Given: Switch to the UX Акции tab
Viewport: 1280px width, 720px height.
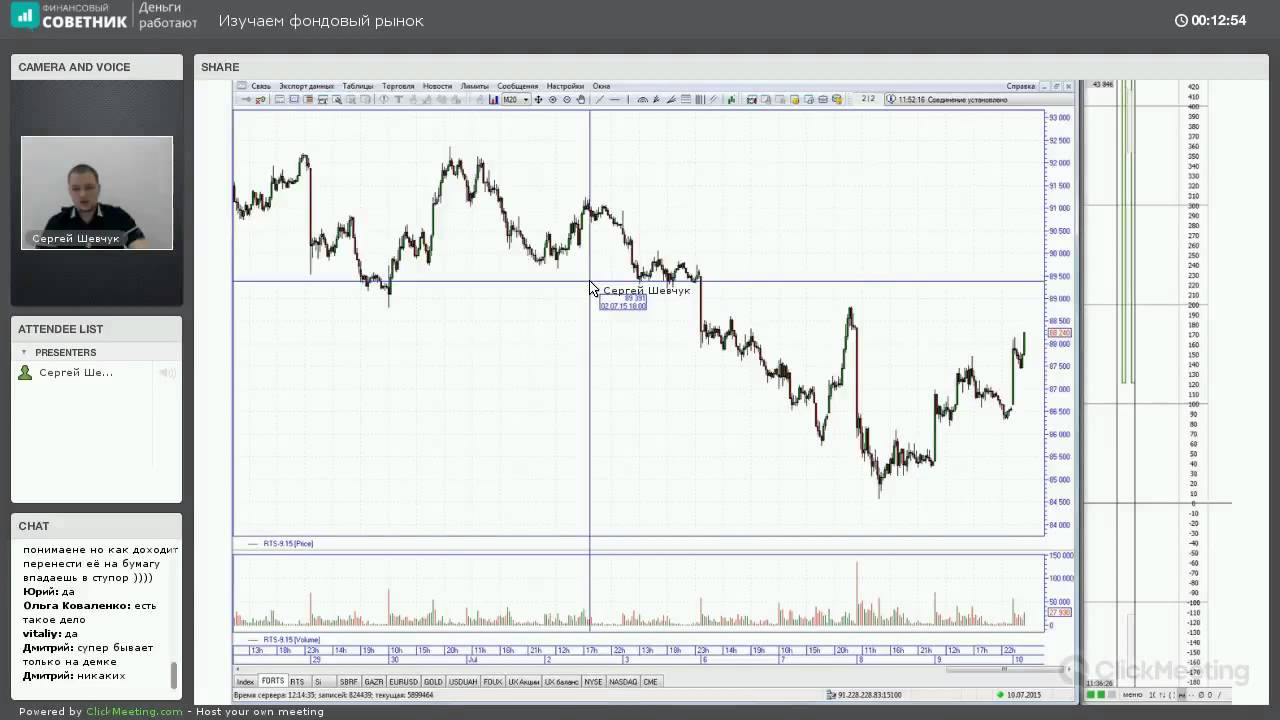Looking at the screenshot, I should click(x=524, y=681).
